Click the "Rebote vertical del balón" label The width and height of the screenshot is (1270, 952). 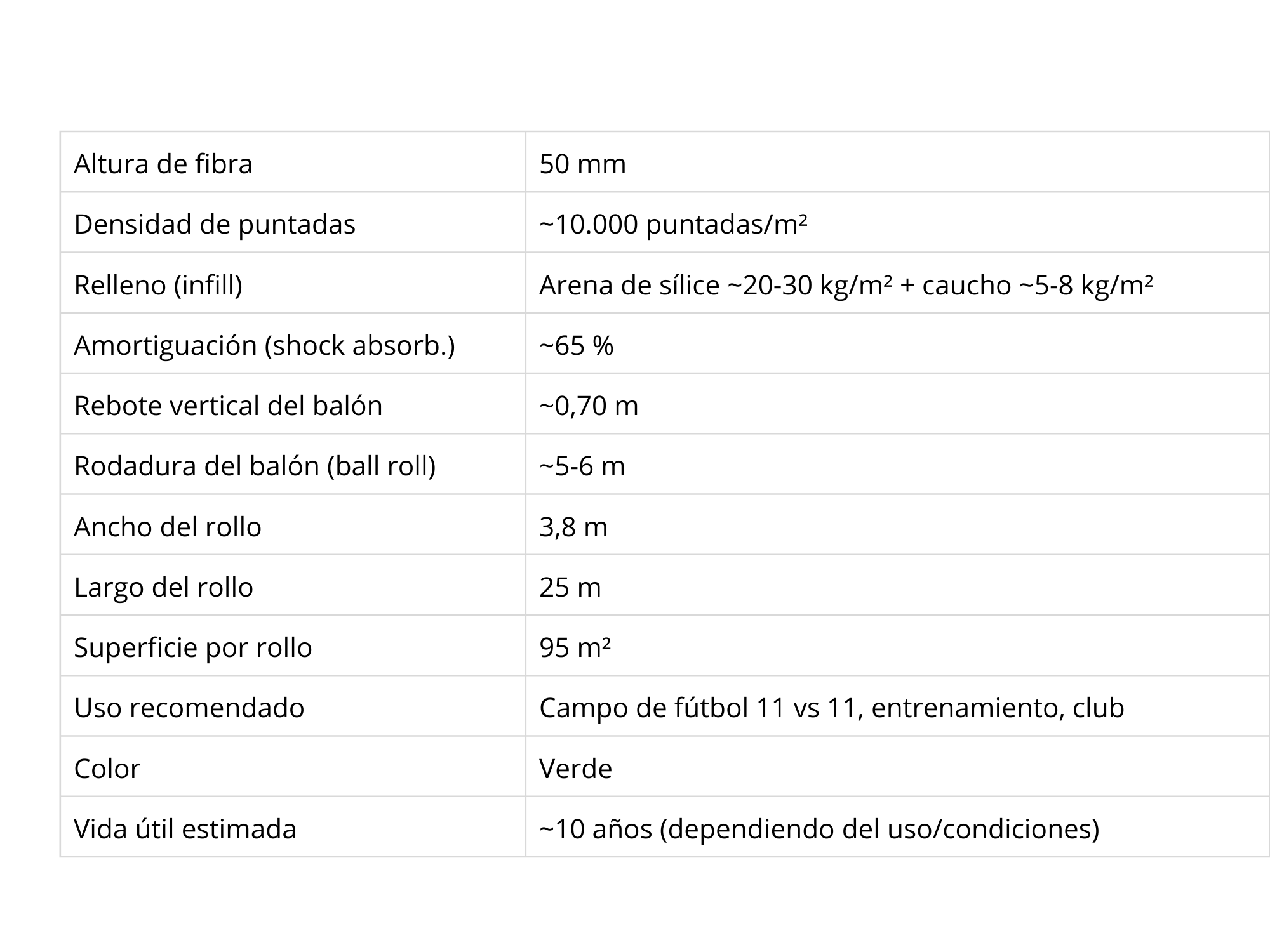point(228,406)
